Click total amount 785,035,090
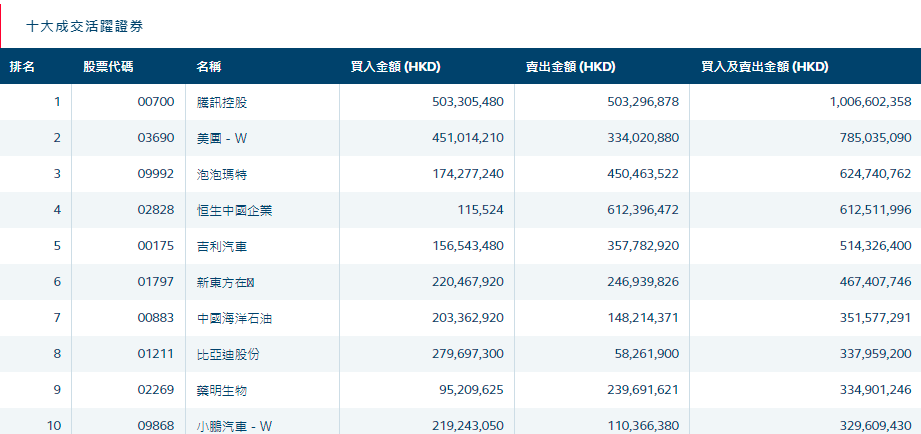The image size is (921, 434). (x=875, y=138)
